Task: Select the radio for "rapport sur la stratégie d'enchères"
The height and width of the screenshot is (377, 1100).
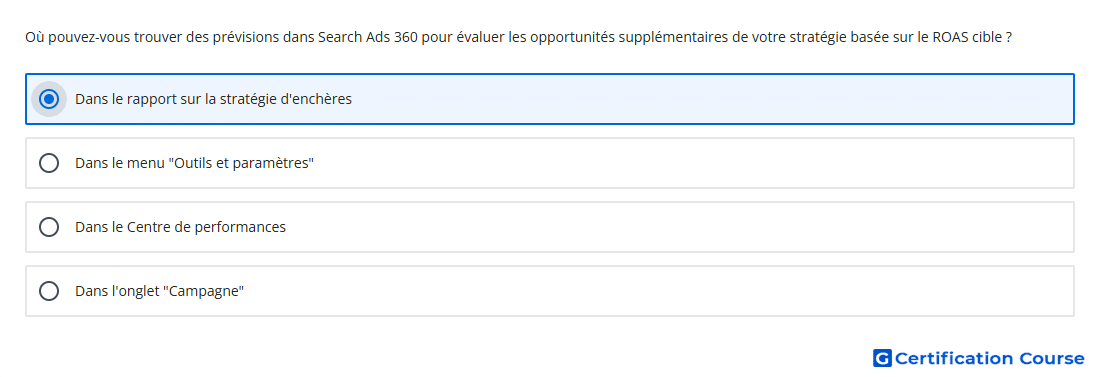Action: pos(49,99)
